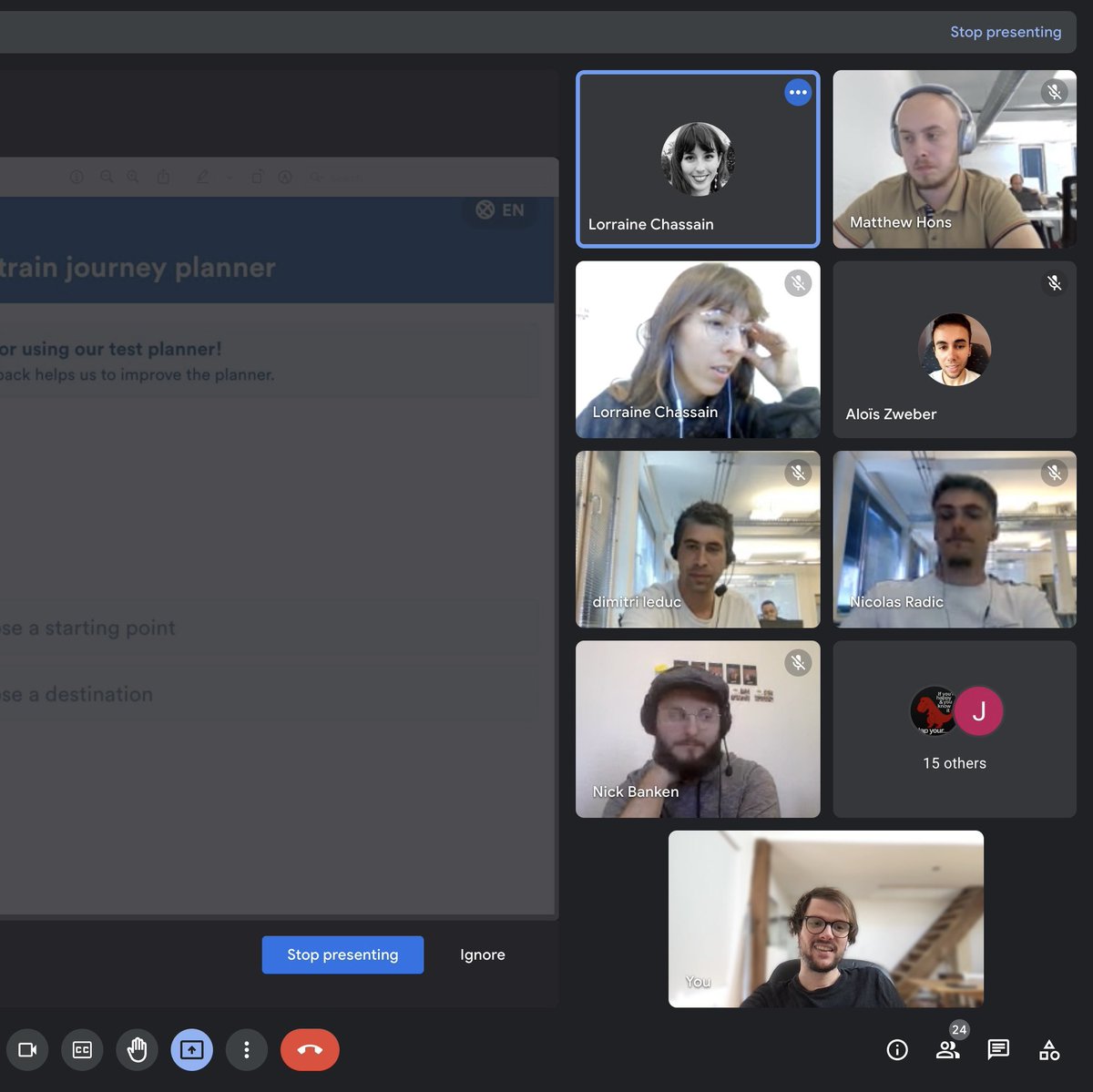Open more options on Lorraine Chassain's tile

[798, 92]
